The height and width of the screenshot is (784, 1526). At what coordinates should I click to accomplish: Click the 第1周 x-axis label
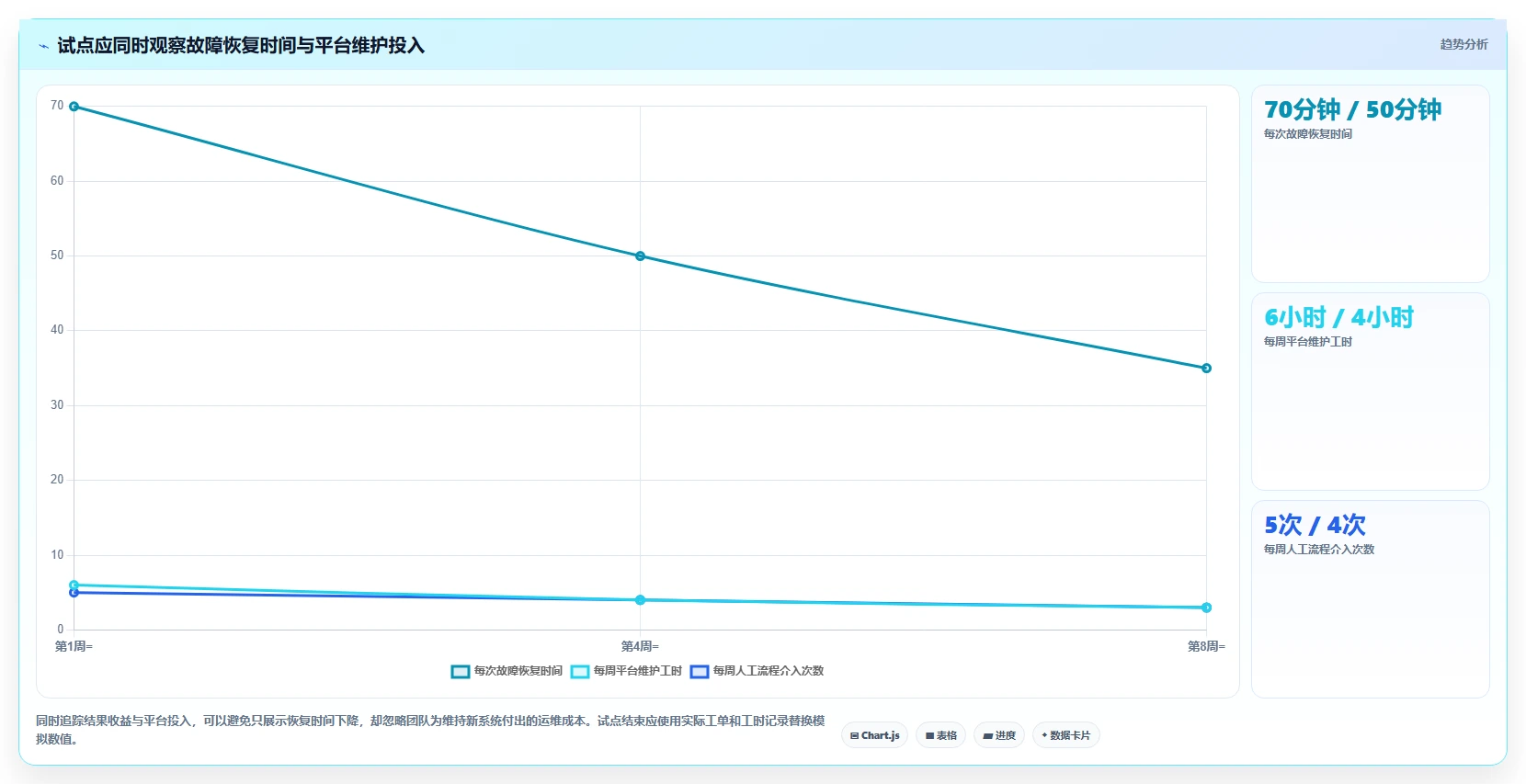tap(74, 647)
